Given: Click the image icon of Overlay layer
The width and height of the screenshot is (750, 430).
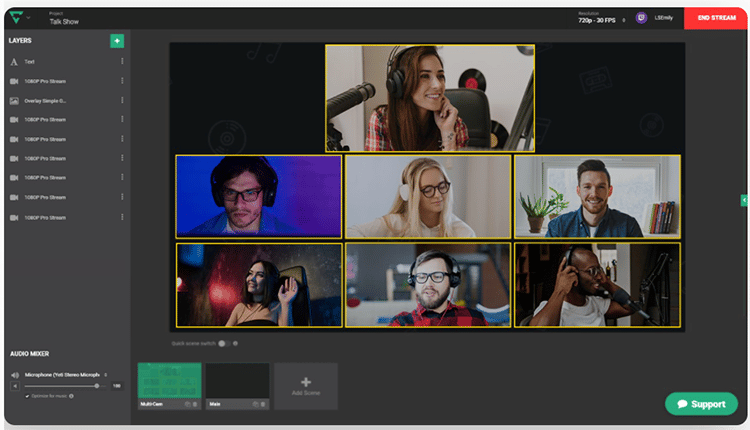Looking at the screenshot, I should coord(14,100).
